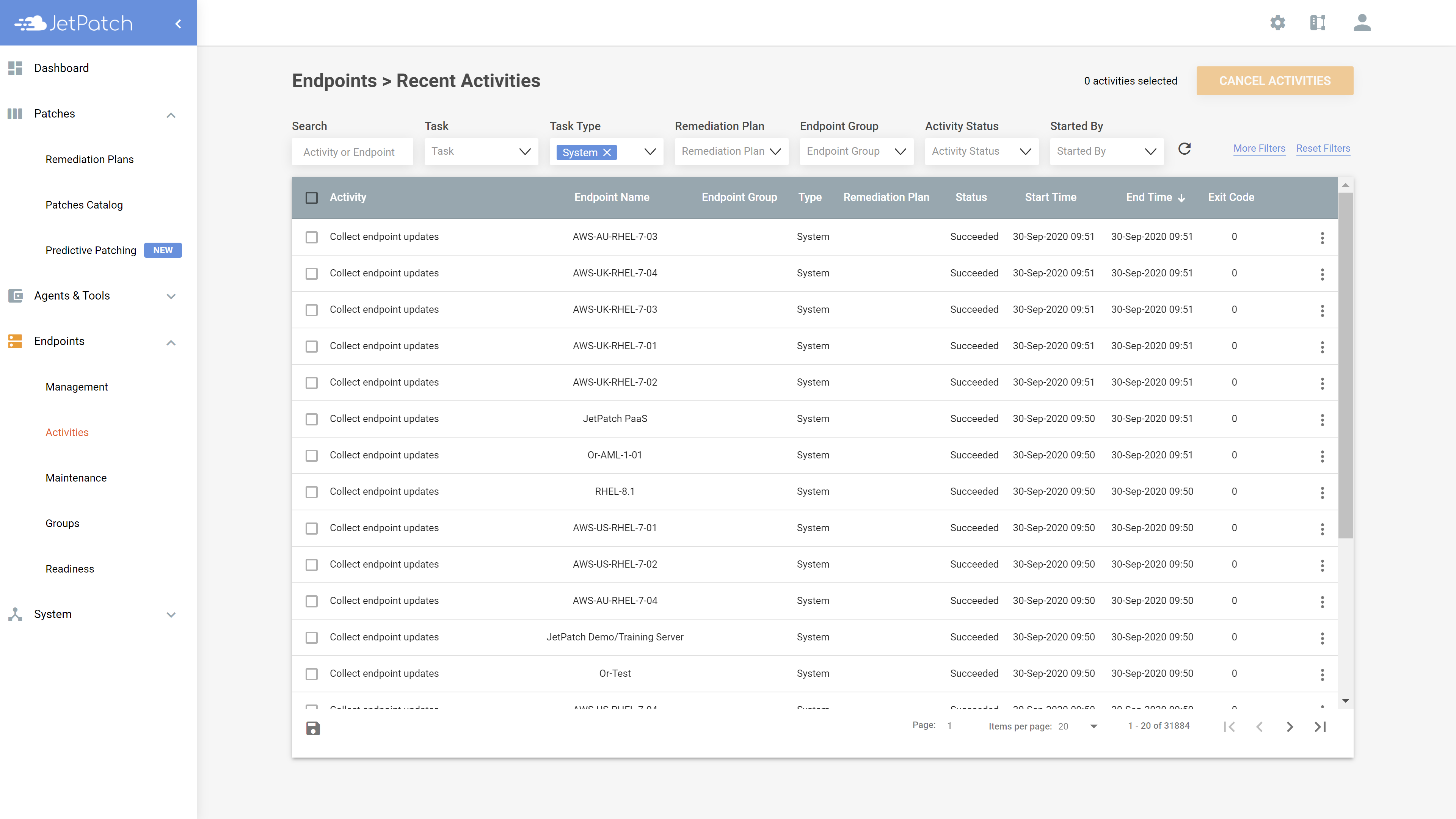Viewport: 1456px width, 819px height.
Task: Collapse the Endpoints sidebar section
Action: tap(171, 342)
